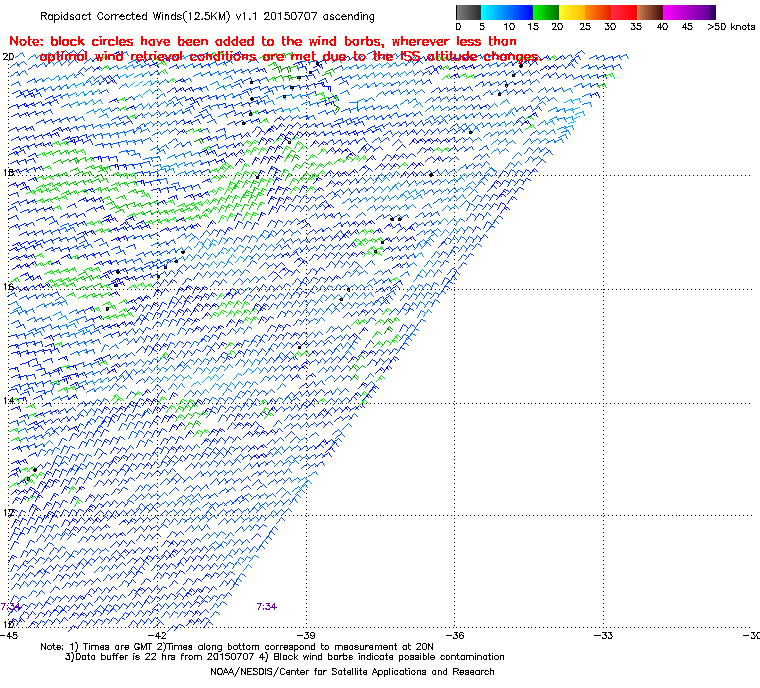Click the longitude label '-33'
Viewport: 760px width, 688px height.
click(603, 635)
